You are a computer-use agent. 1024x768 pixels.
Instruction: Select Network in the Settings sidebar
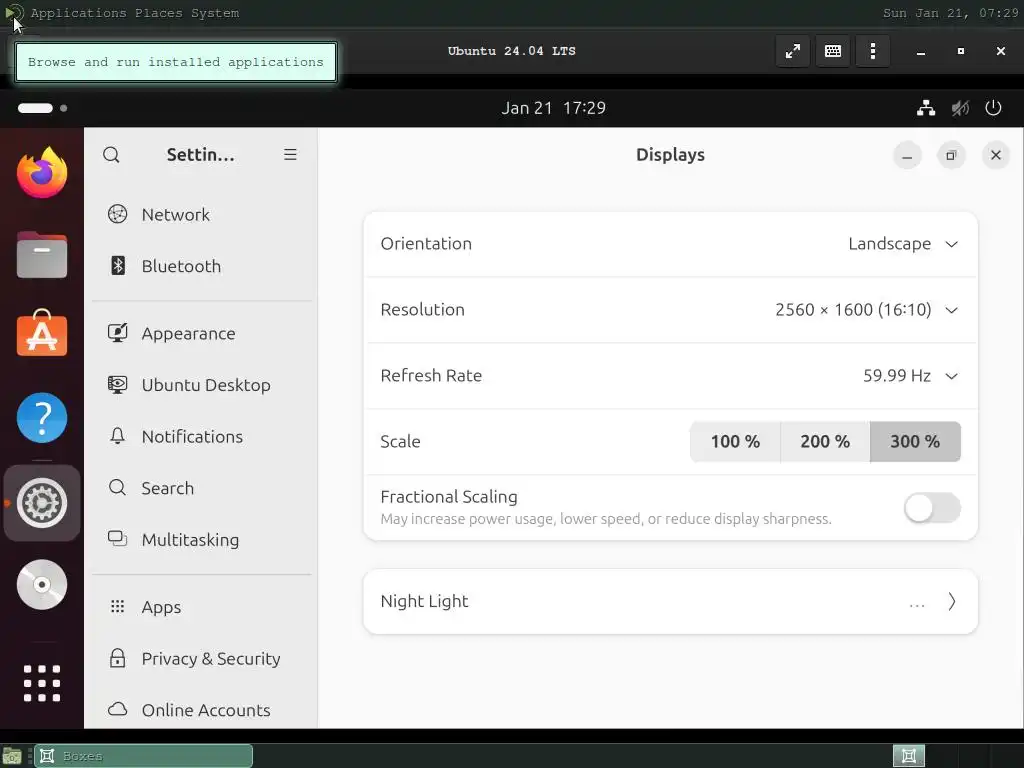tap(201, 214)
